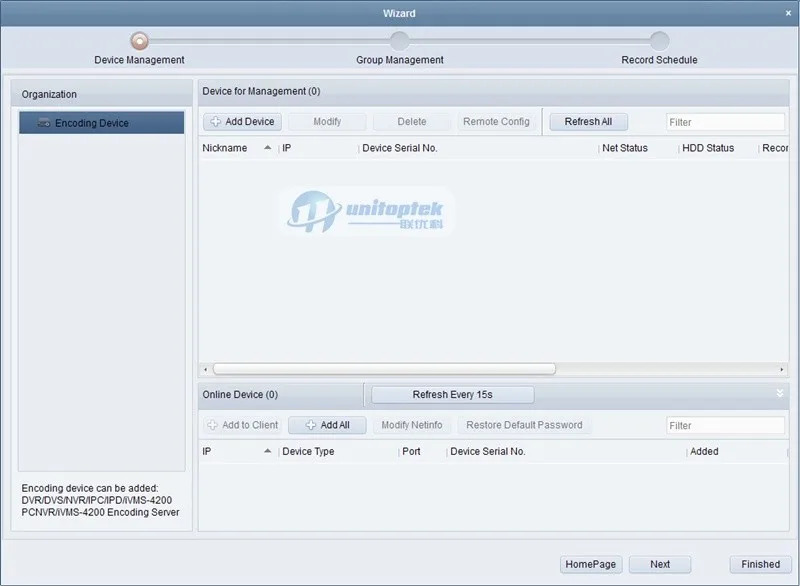The image size is (800, 586).
Task: Click the Group Management step circle
Action: (x=399, y=41)
